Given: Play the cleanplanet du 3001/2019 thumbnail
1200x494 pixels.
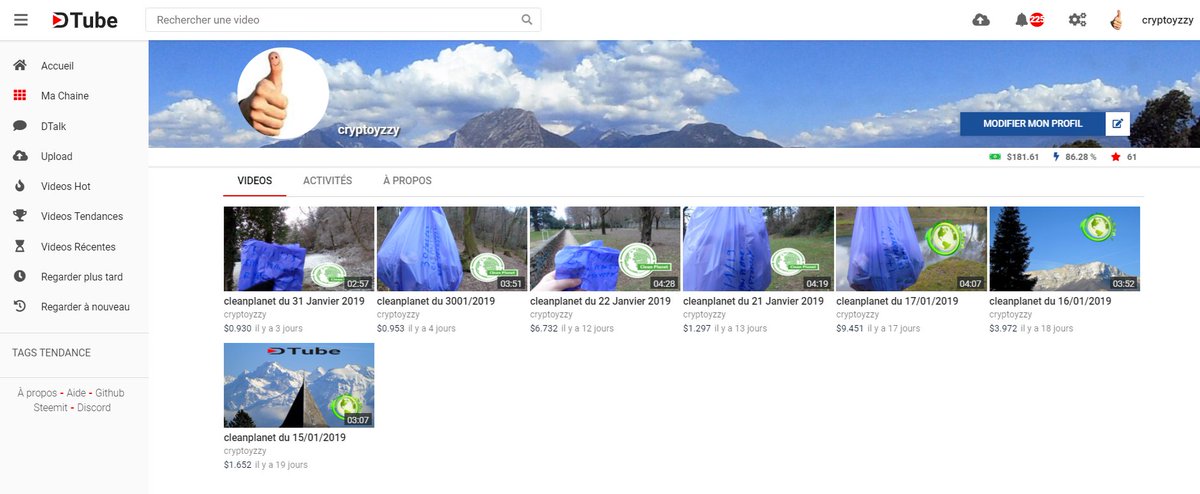Looking at the screenshot, I should (x=452, y=249).
